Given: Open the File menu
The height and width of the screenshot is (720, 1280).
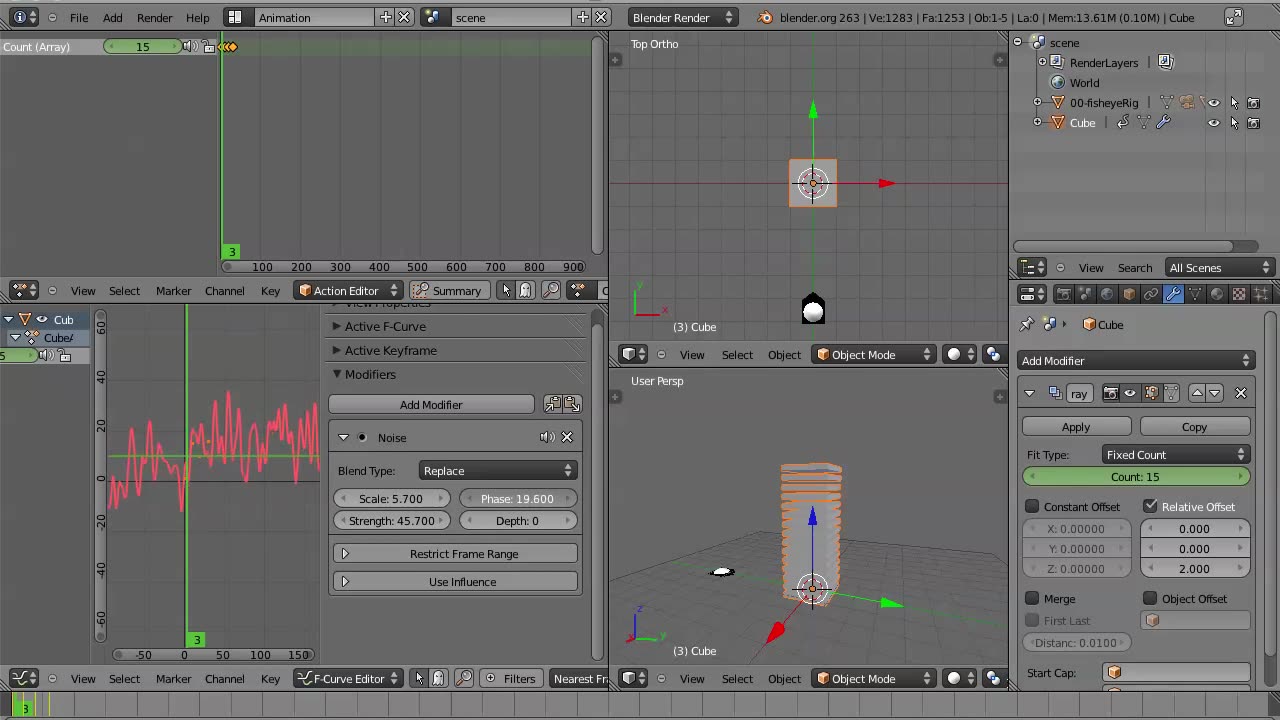Looking at the screenshot, I should 79,17.
